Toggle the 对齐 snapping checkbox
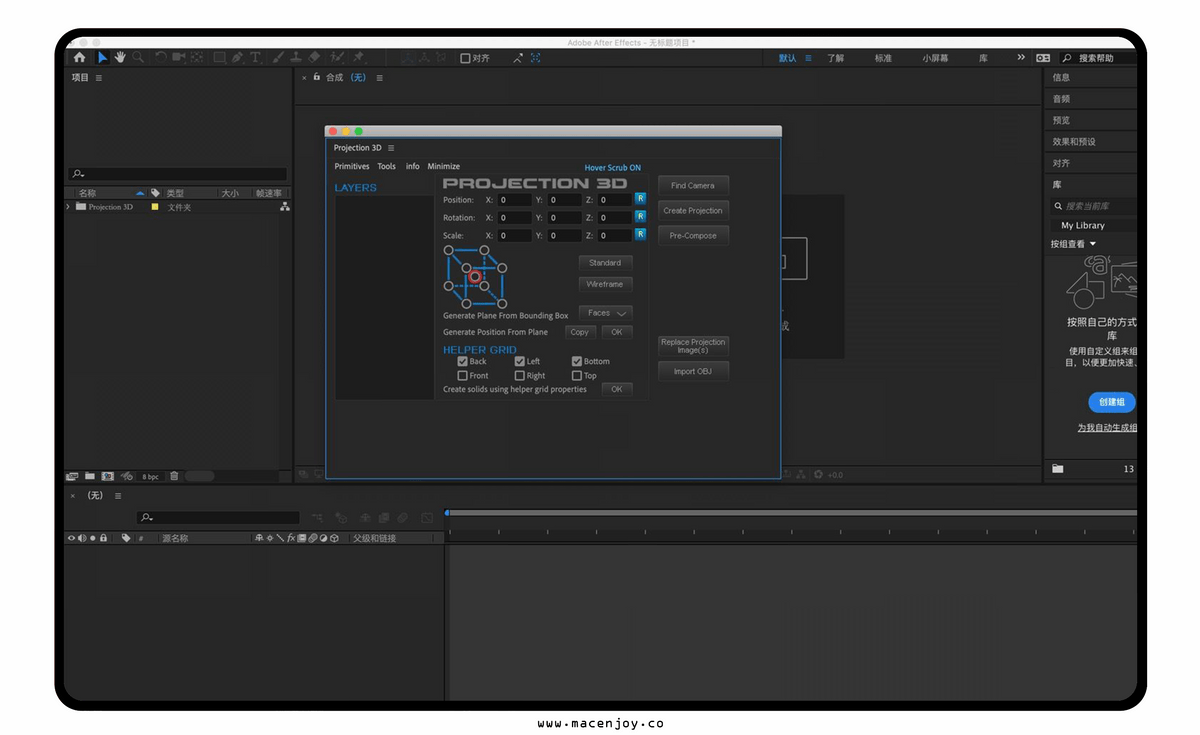The width and height of the screenshot is (1200, 735). click(x=465, y=58)
